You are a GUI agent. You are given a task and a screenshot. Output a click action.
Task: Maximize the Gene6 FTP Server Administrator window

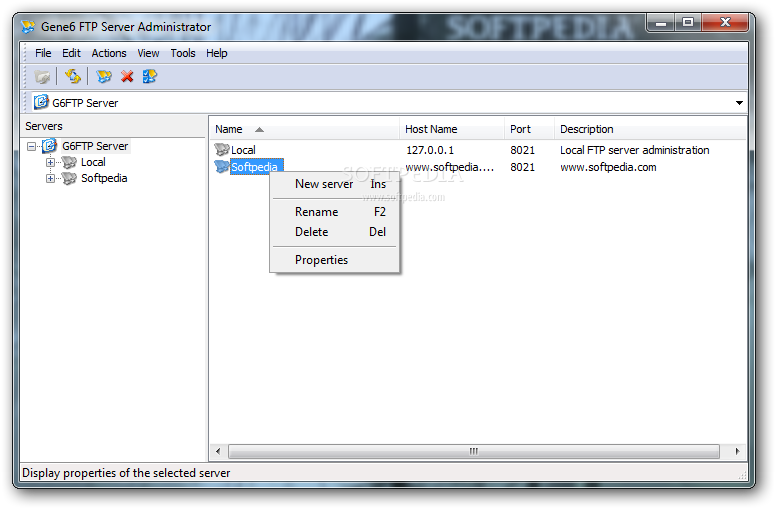tap(688, 23)
